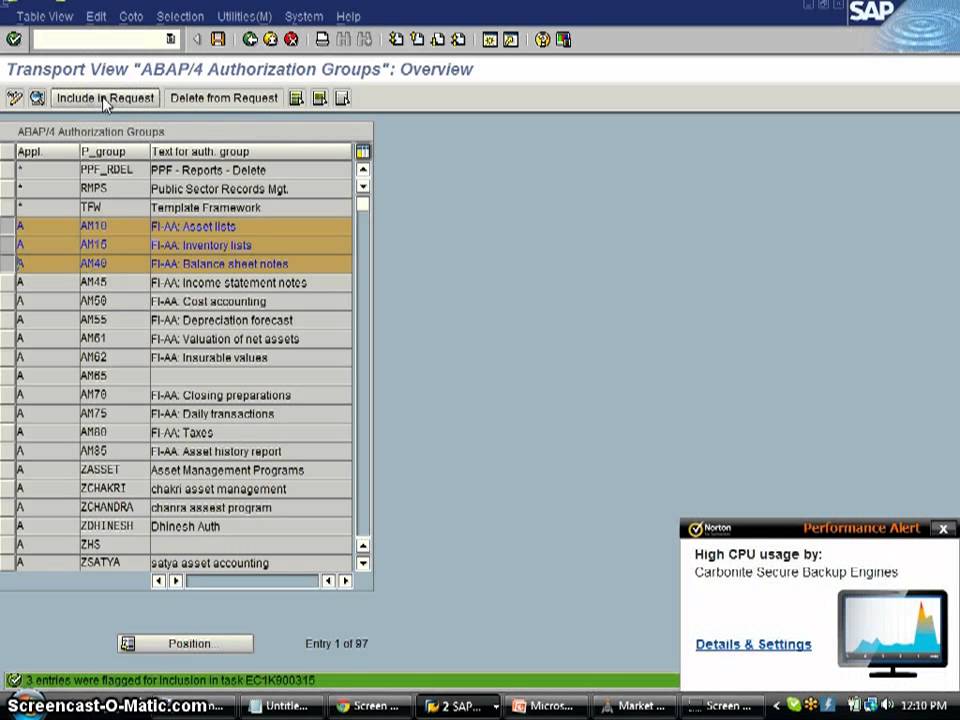The height and width of the screenshot is (720, 960).
Task: Click the Deselect all icon
Action: point(342,98)
